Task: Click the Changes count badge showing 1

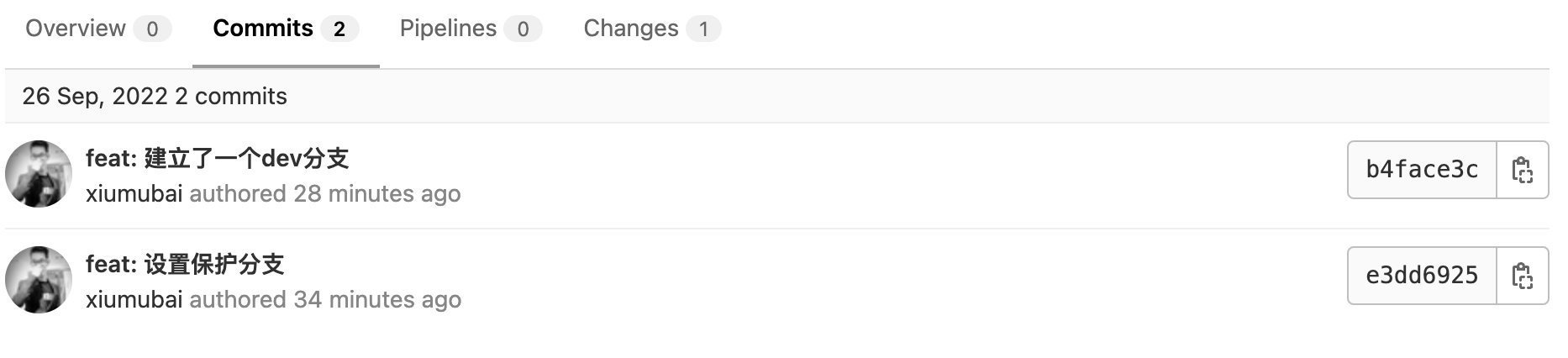Action: [x=703, y=29]
